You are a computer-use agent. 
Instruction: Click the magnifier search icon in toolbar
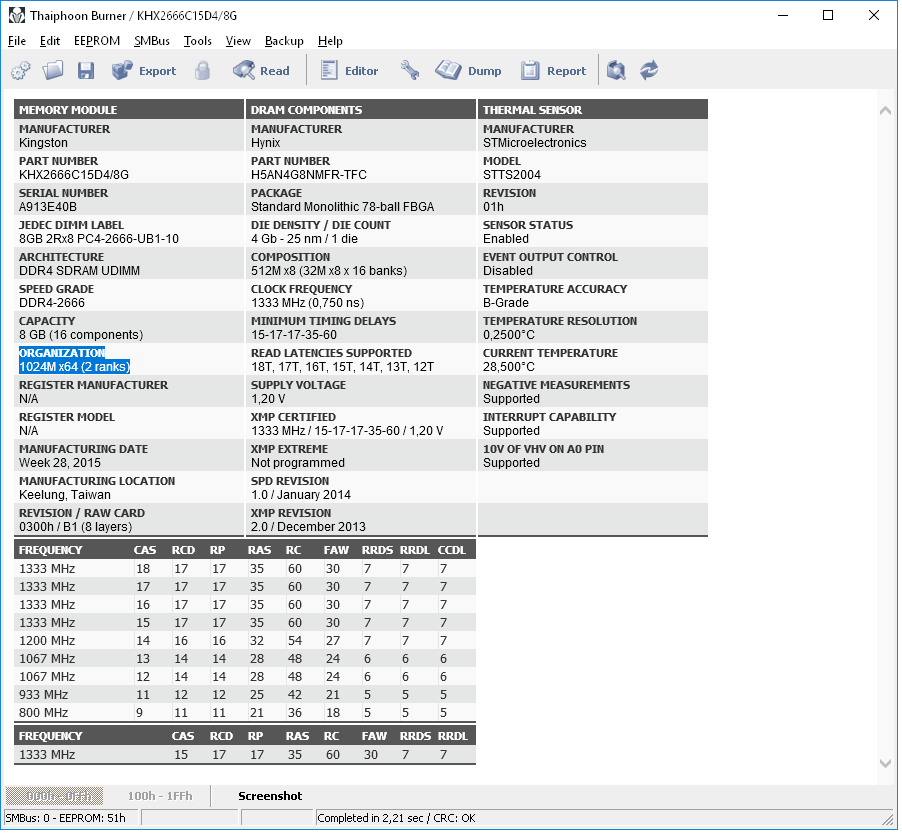point(616,71)
